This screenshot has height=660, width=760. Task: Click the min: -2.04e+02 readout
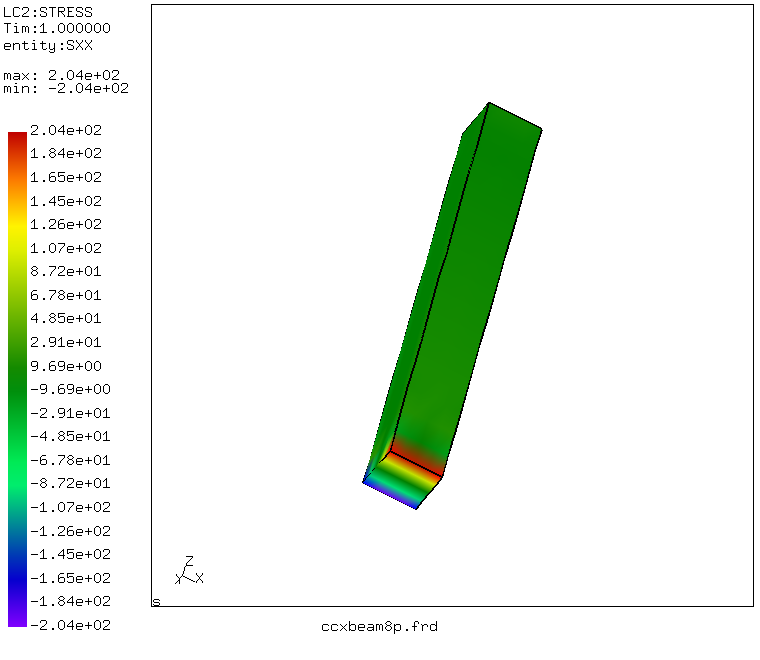66,88
